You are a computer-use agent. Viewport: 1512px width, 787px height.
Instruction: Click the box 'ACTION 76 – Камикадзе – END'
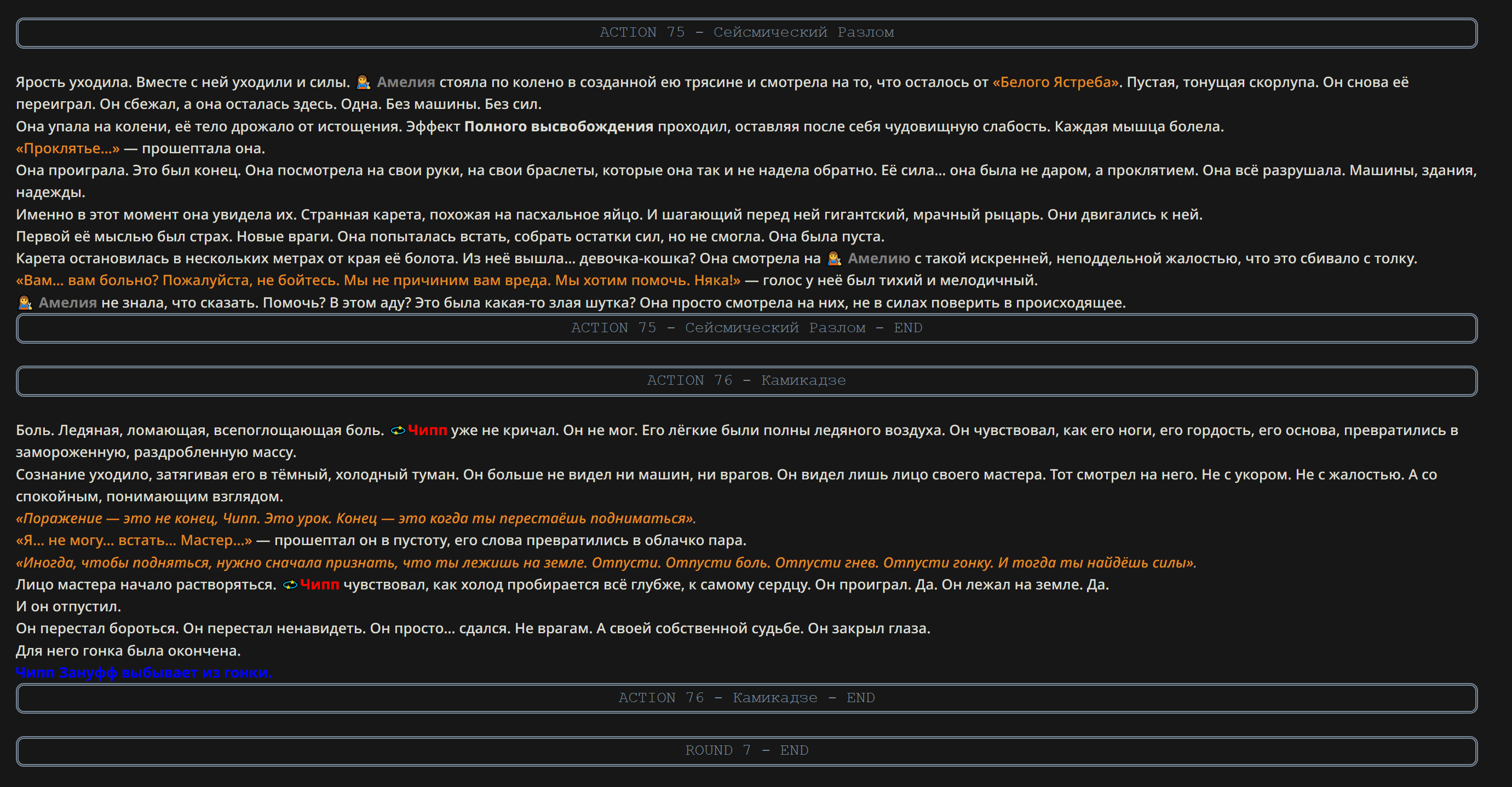tap(746, 698)
